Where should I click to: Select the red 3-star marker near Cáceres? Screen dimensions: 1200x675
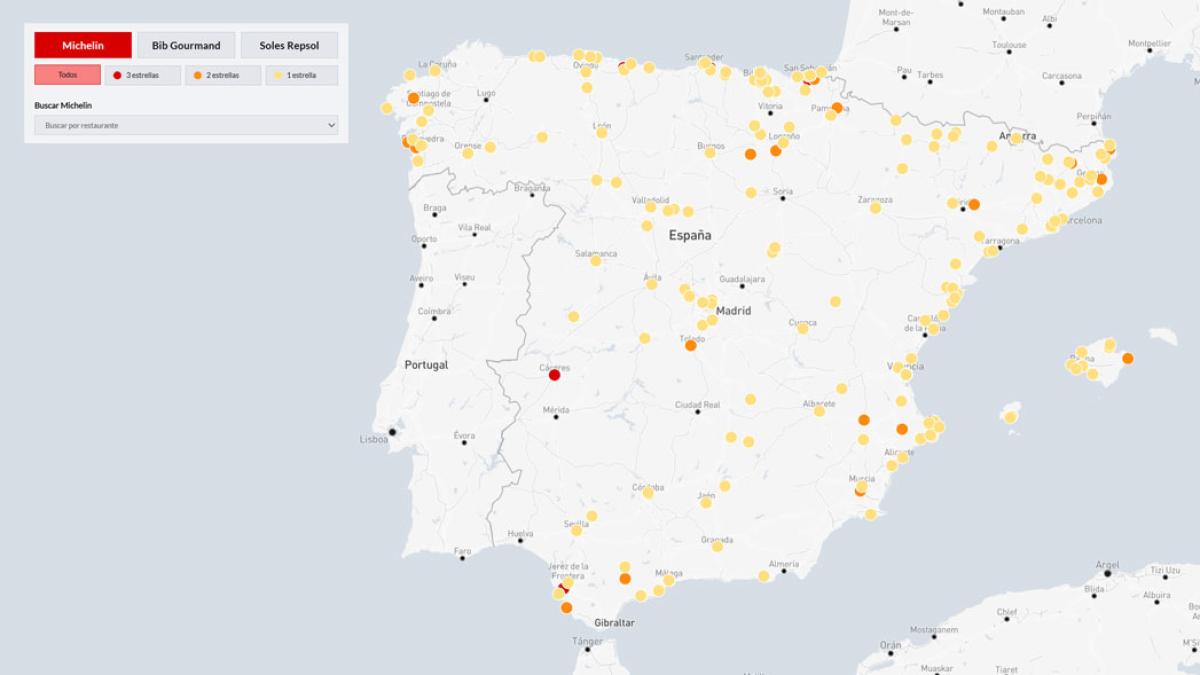(553, 375)
